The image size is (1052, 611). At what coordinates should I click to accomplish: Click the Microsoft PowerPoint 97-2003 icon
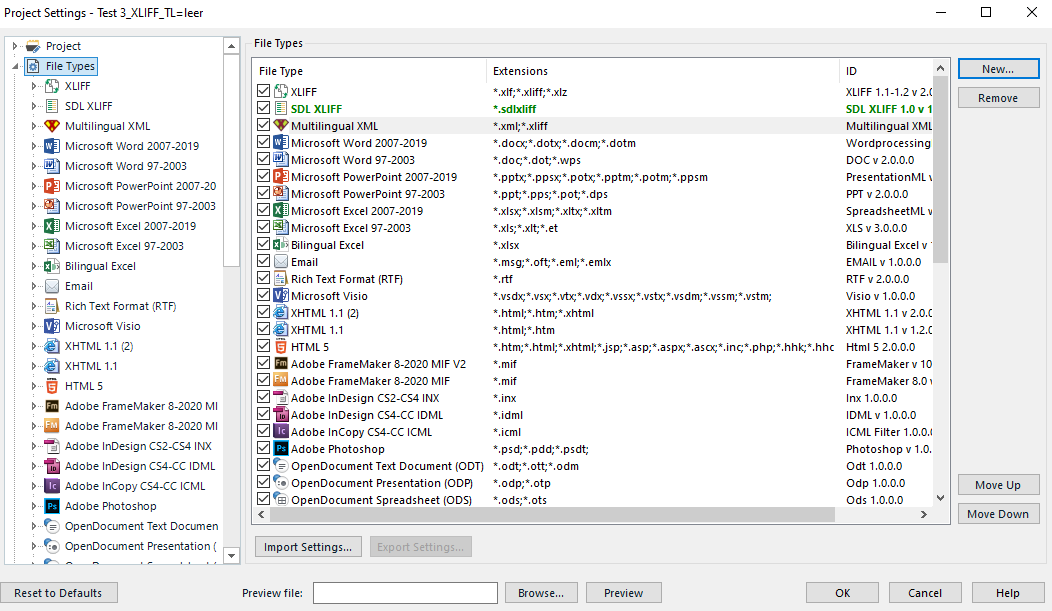tap(52, 206)
